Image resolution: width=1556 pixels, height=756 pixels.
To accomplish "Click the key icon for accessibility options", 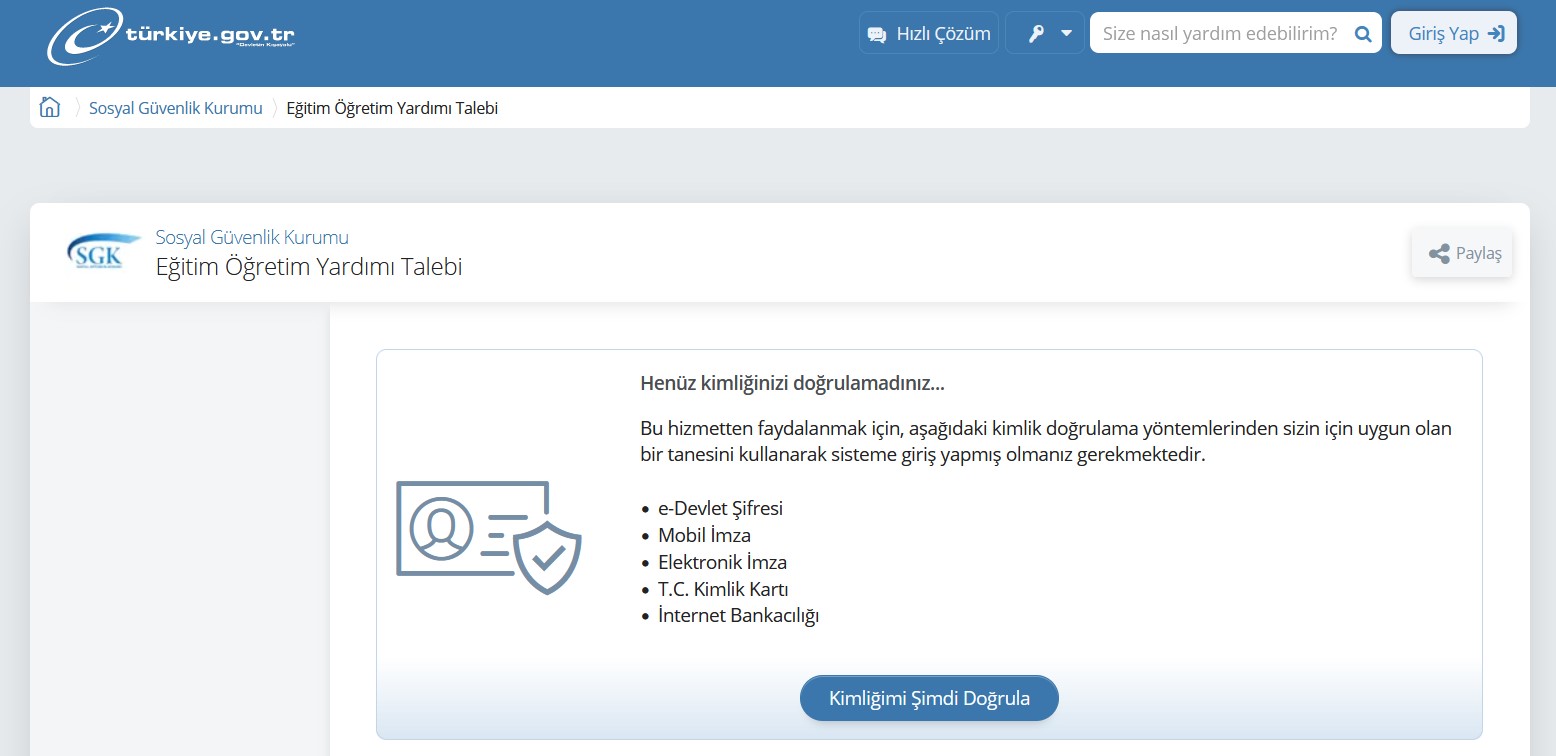I will (x=1036, y=33).
